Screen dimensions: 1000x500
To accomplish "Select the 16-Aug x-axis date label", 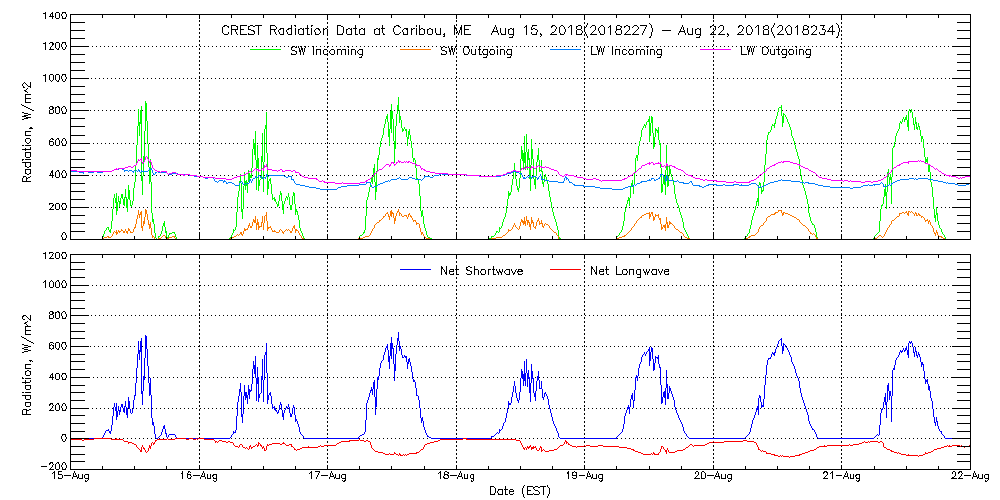I will pyautogui.click(x=201, y=477).
